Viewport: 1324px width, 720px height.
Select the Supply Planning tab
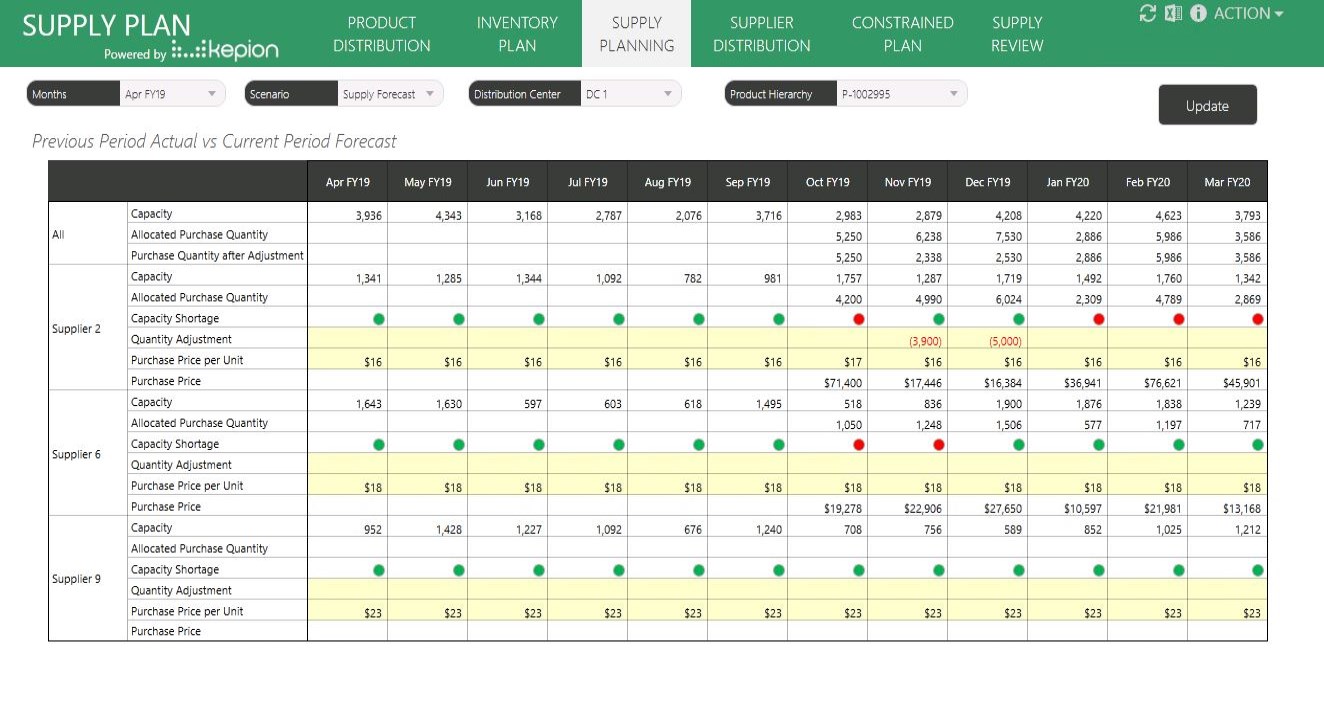click(x=636, y=34)
